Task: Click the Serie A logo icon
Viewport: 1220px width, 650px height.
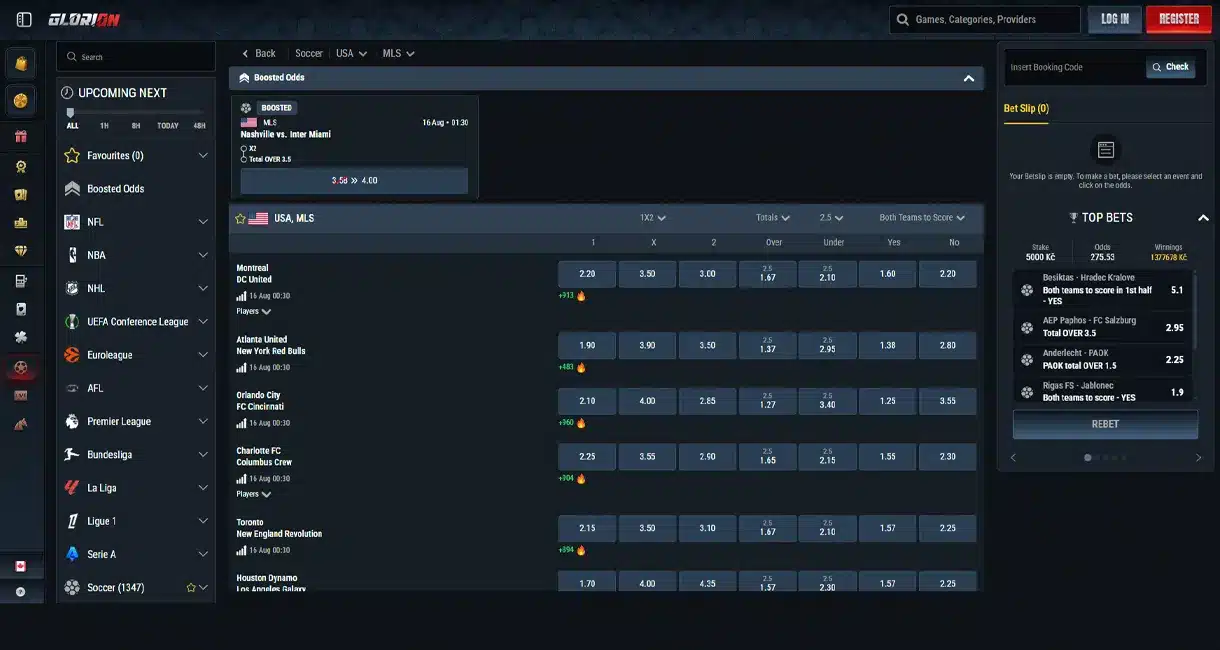Action: pos(72,554)
